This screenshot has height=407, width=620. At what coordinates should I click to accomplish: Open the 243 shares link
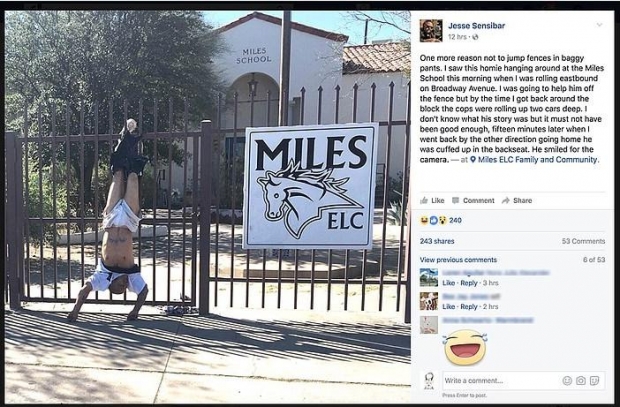coord(437,241)
